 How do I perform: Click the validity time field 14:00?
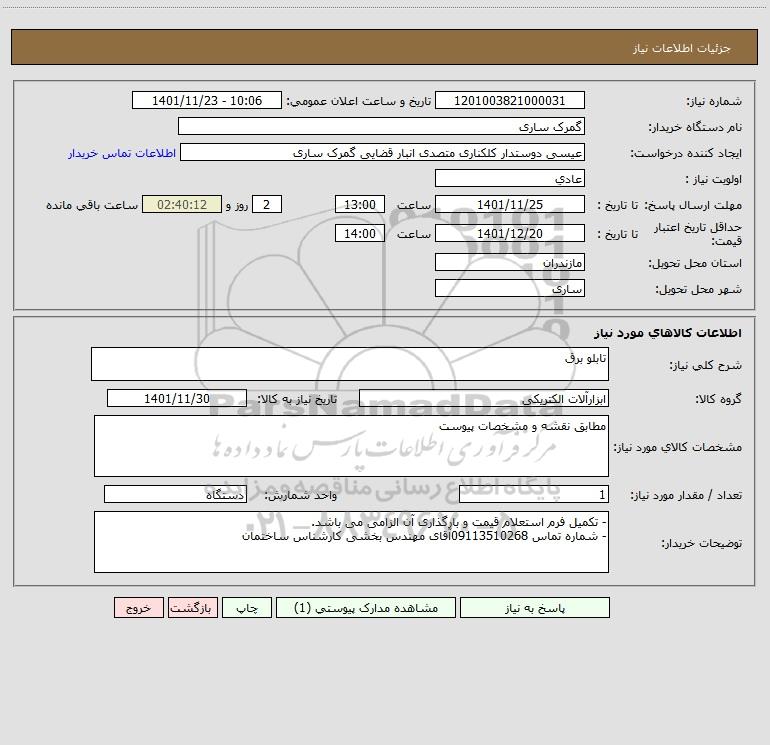[359, 233]
